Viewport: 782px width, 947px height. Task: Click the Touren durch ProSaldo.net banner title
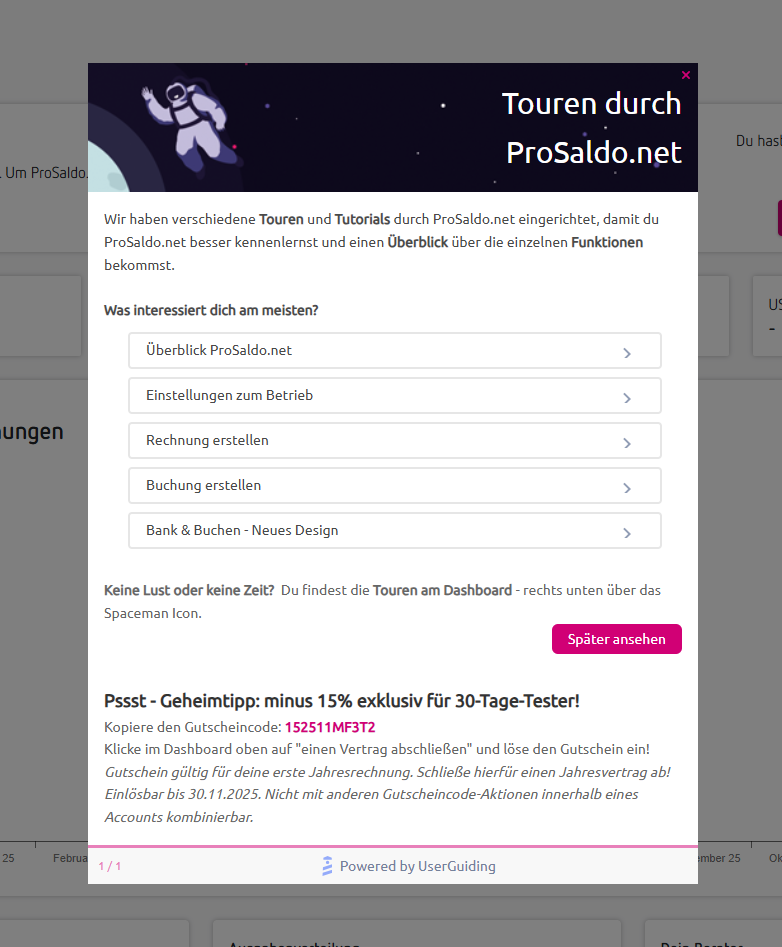coord(593,128)
